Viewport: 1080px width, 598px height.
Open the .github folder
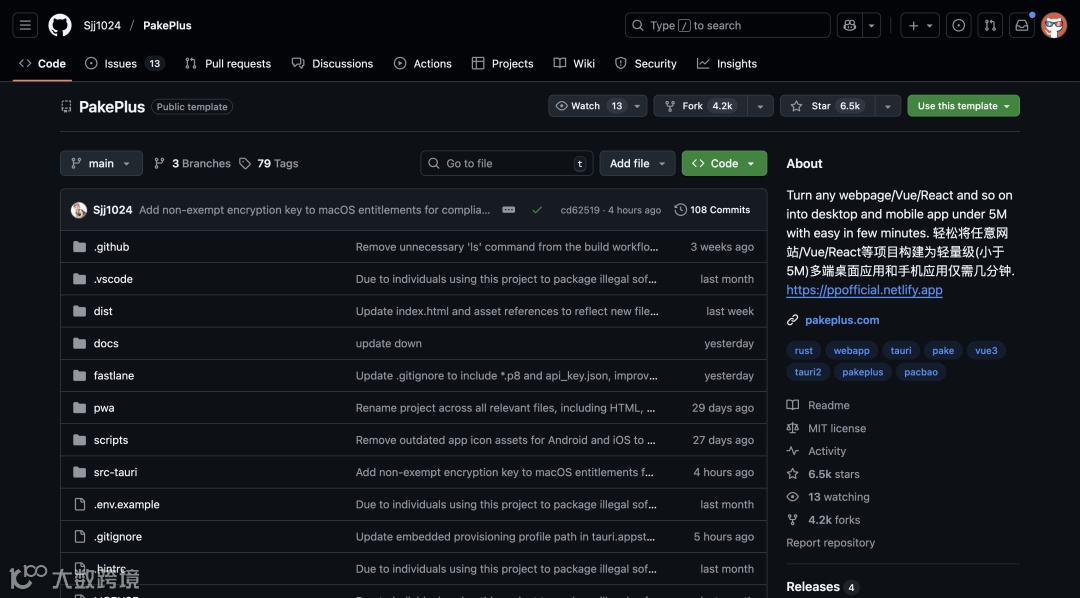click(x=112, y=247)
